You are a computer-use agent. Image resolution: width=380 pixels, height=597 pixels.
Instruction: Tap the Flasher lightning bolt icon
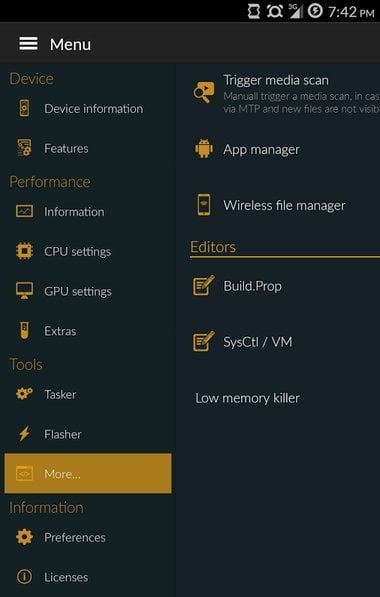tap(24, 434)
